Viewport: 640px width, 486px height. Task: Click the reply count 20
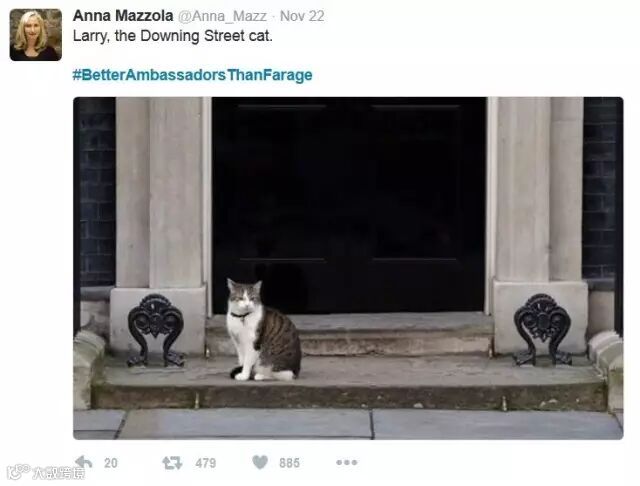pos(111,463)
